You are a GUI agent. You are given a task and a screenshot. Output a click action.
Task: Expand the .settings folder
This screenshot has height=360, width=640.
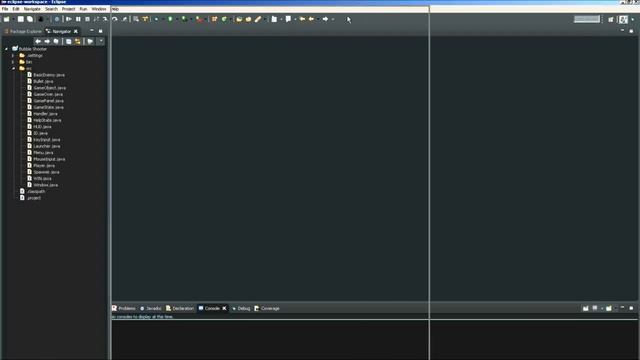point(13,56)
